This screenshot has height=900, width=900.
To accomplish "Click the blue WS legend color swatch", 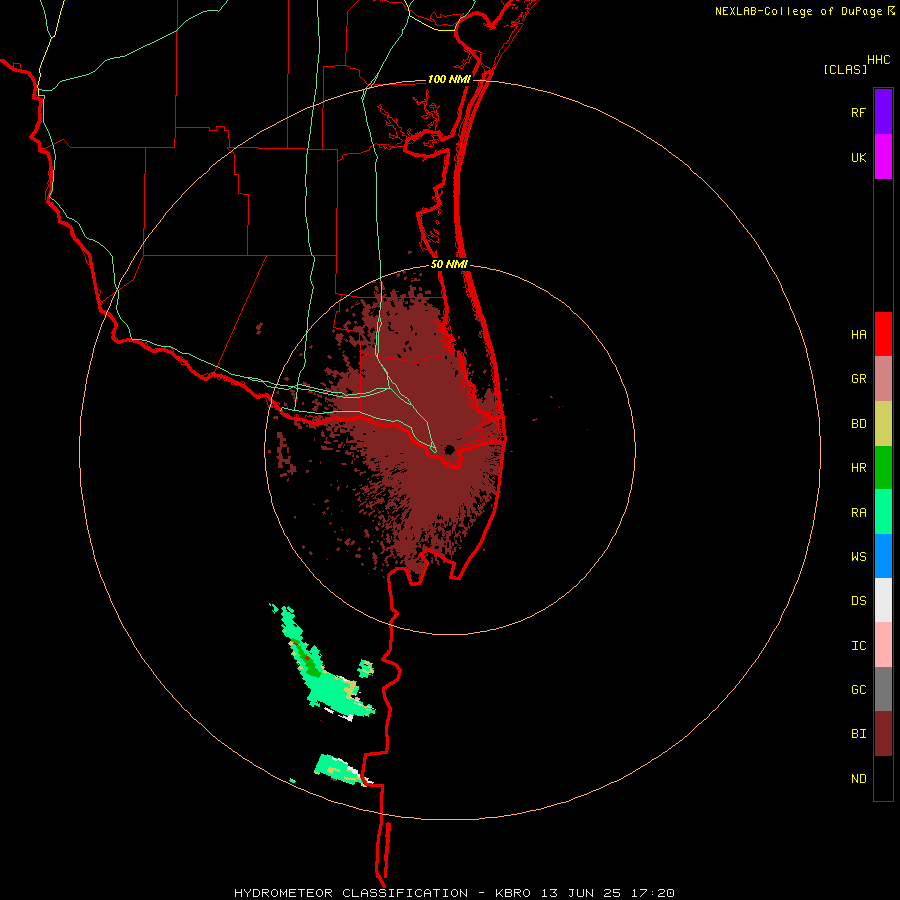I will [x=883, y=556].
